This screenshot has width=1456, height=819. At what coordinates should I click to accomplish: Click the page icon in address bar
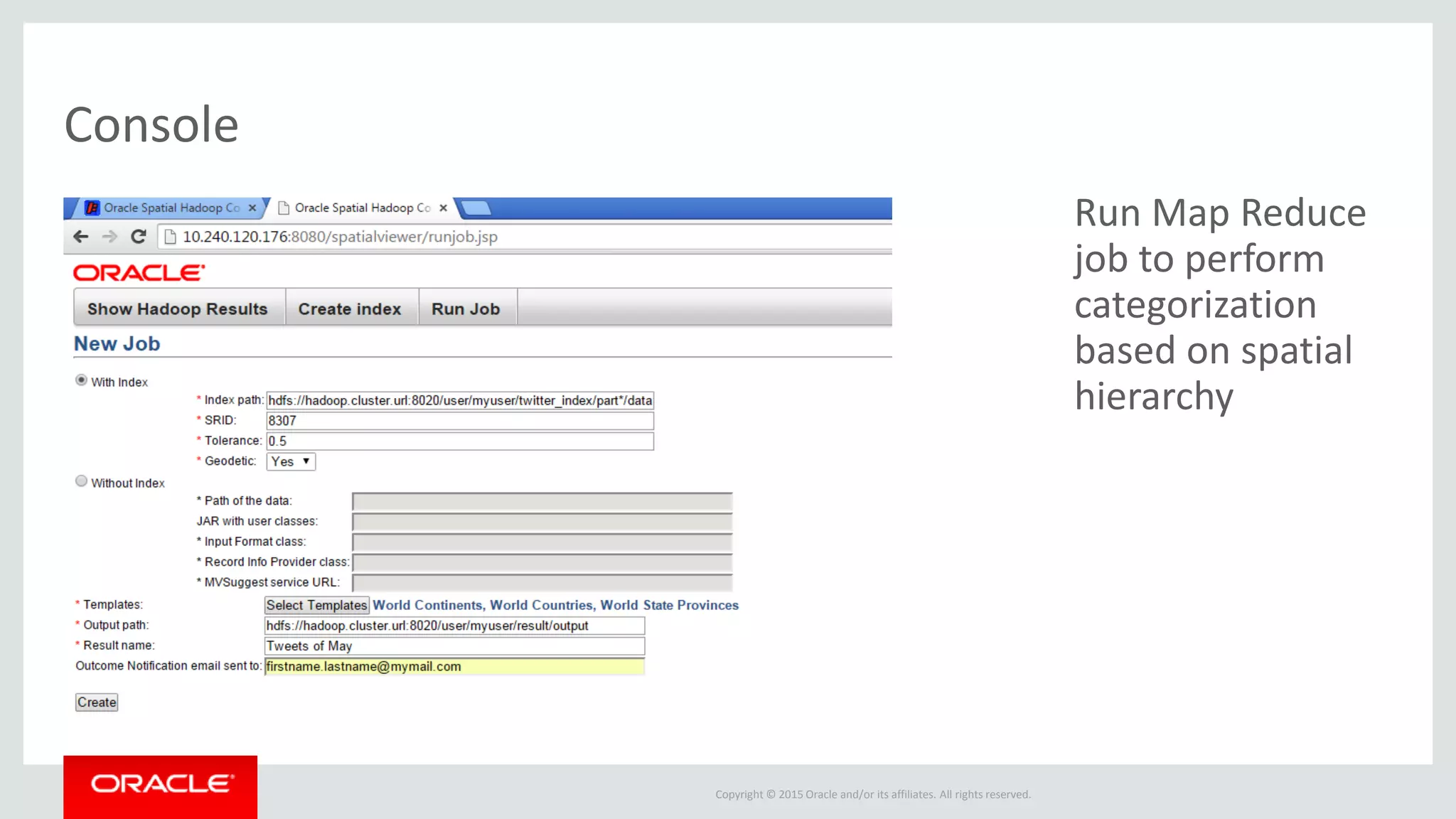click(x=170, y=237)
